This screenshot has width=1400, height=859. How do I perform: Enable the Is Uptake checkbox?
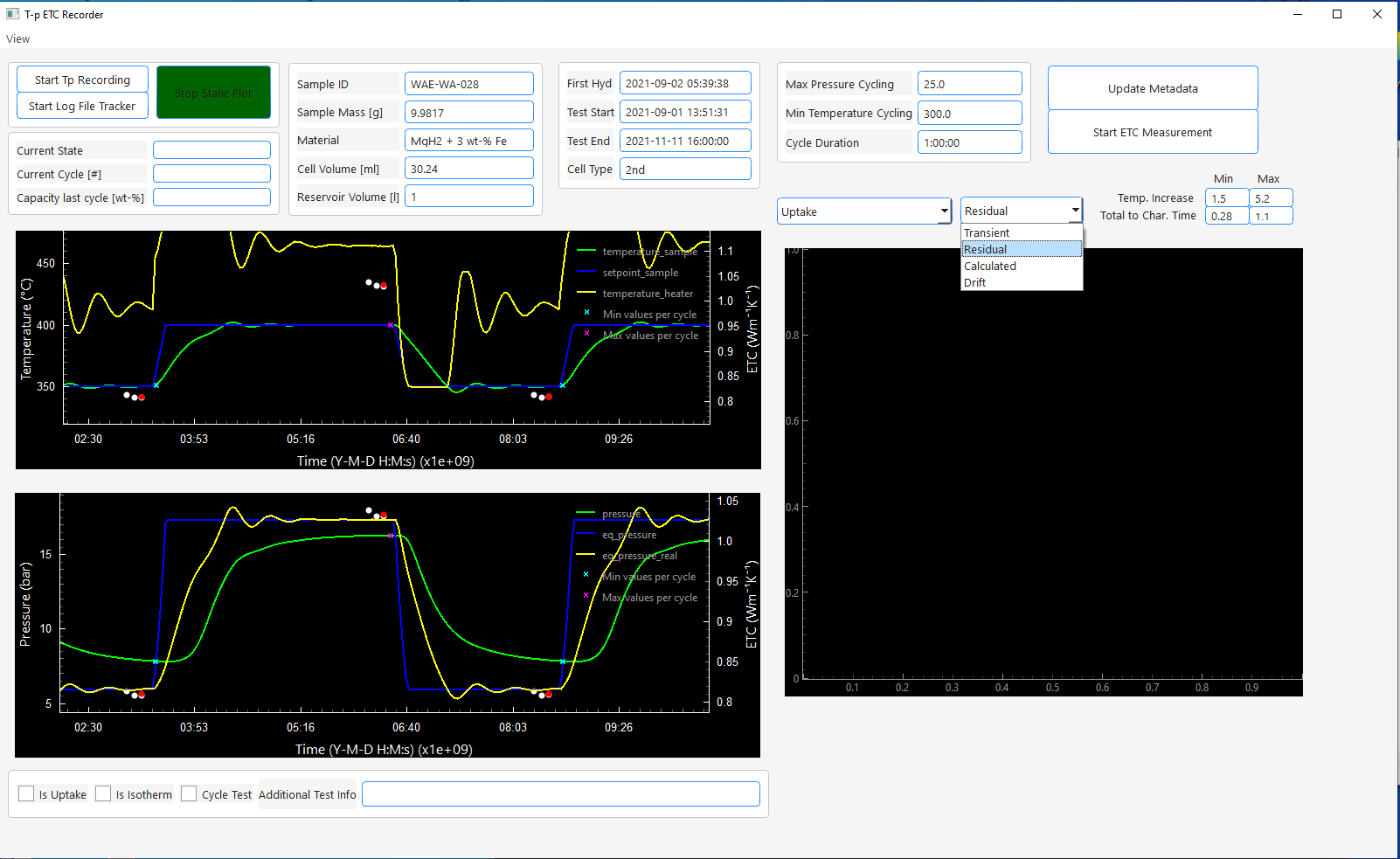[x=26, y=793]
